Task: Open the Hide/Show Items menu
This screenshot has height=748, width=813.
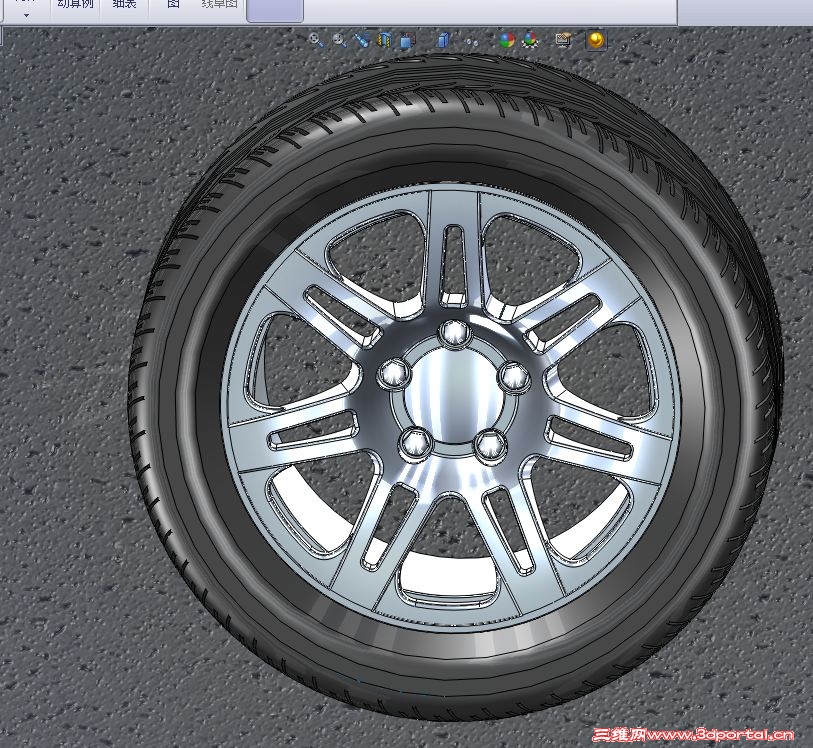Action: (x=472, y=41)
